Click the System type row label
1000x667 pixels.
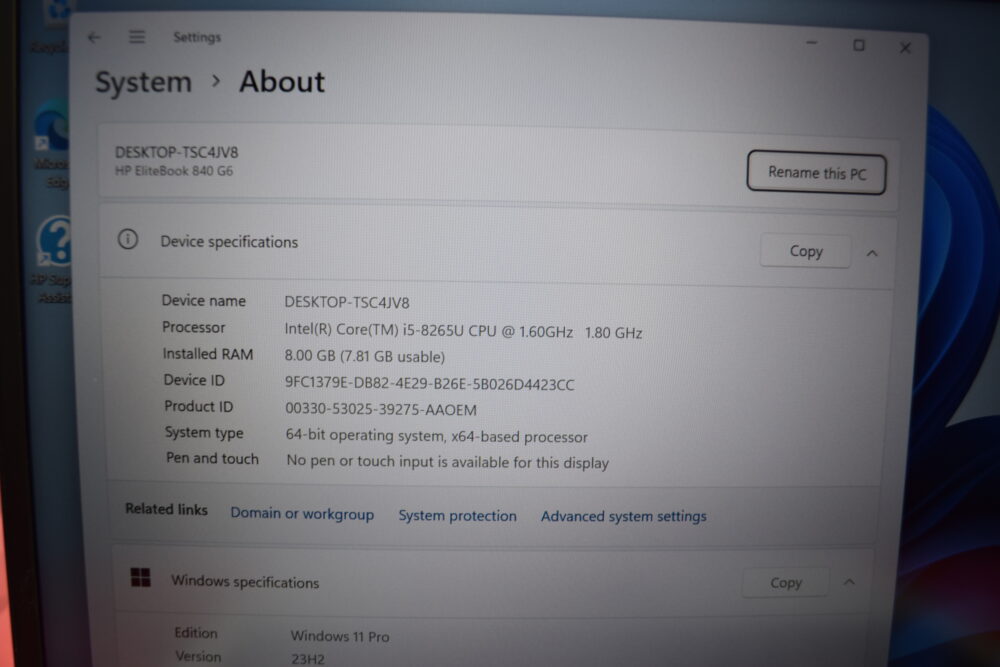204,433
